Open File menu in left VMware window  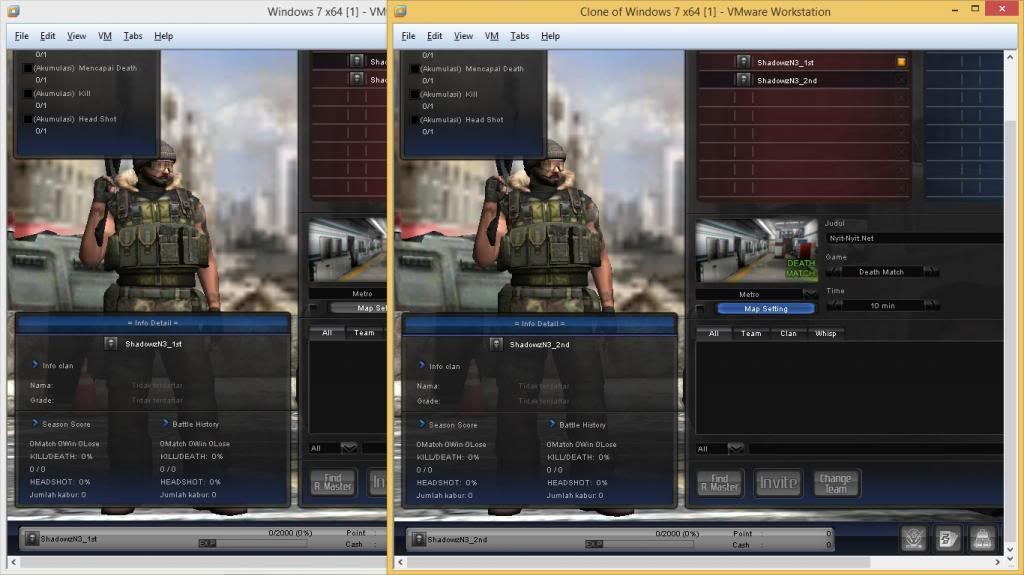point(22,36)
